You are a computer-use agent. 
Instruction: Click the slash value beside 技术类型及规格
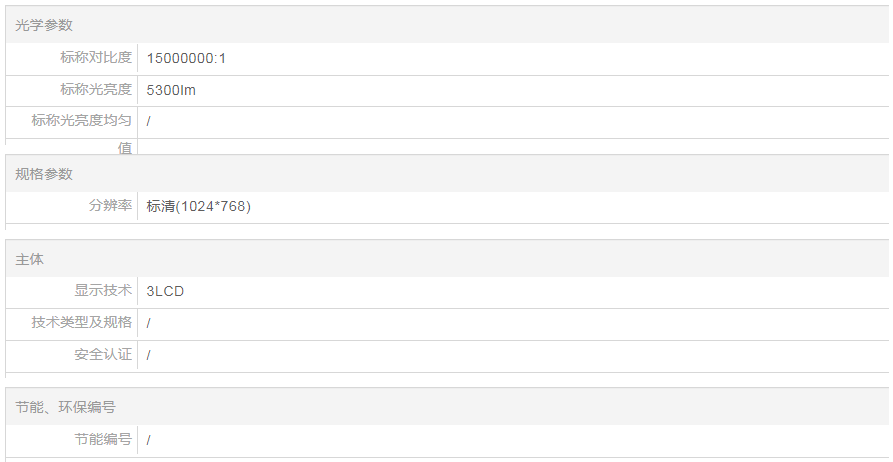tap(148, 323)
